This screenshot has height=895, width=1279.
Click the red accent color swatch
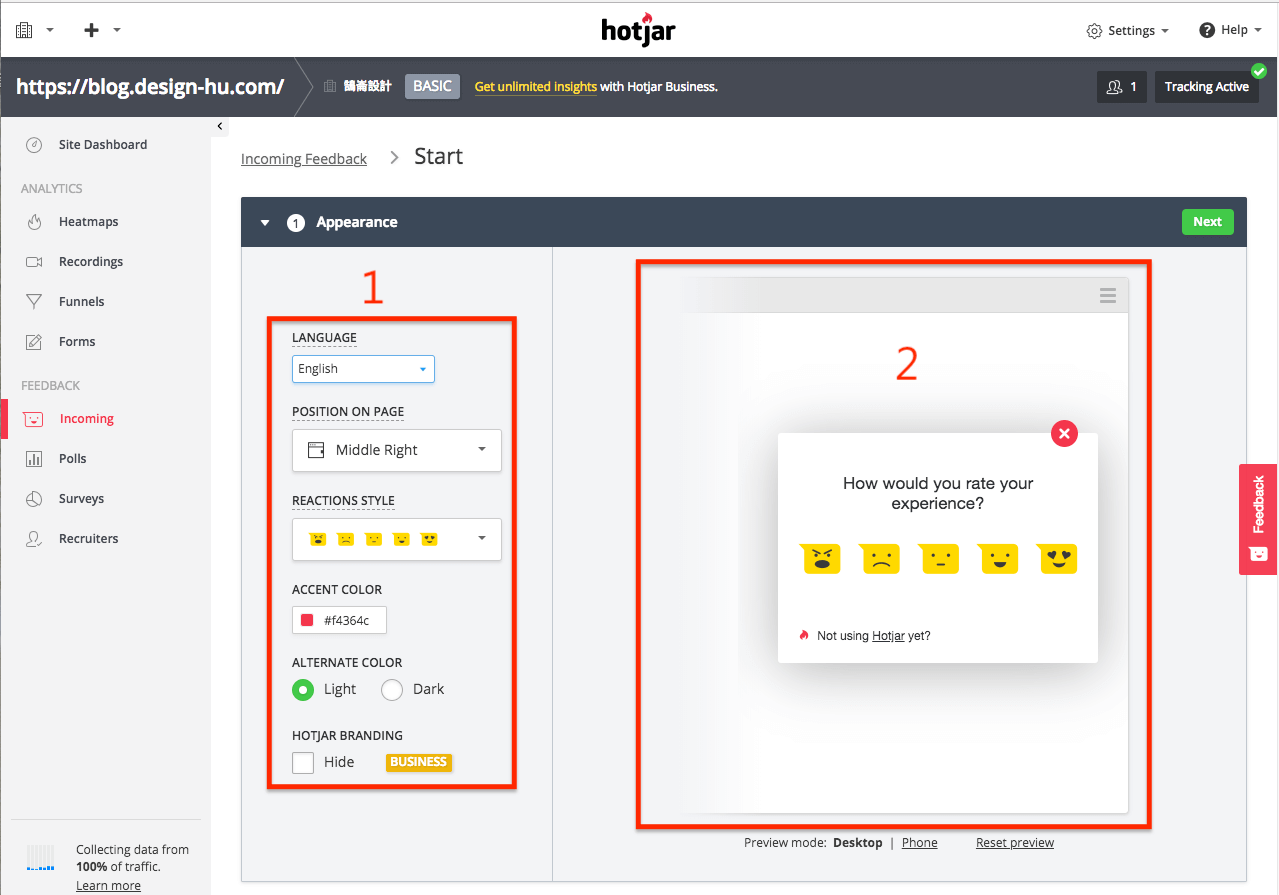(x=307, y=621)
